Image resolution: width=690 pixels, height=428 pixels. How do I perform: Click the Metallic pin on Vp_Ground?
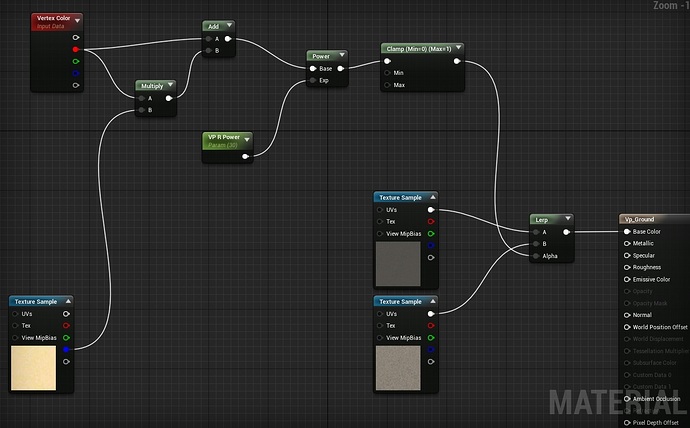(x=627, y=243)
